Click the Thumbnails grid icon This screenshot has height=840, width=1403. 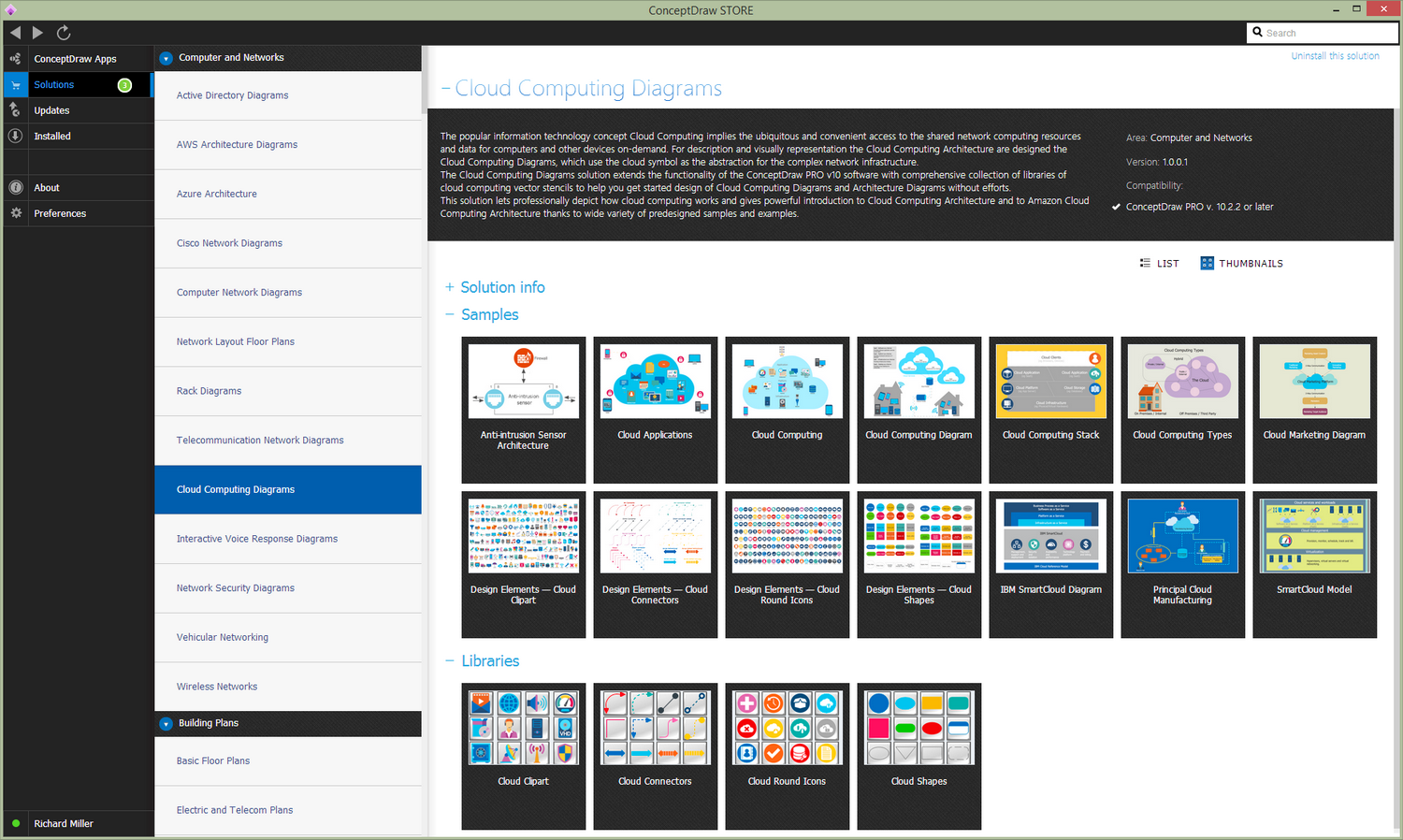[x=1207, y=263]
